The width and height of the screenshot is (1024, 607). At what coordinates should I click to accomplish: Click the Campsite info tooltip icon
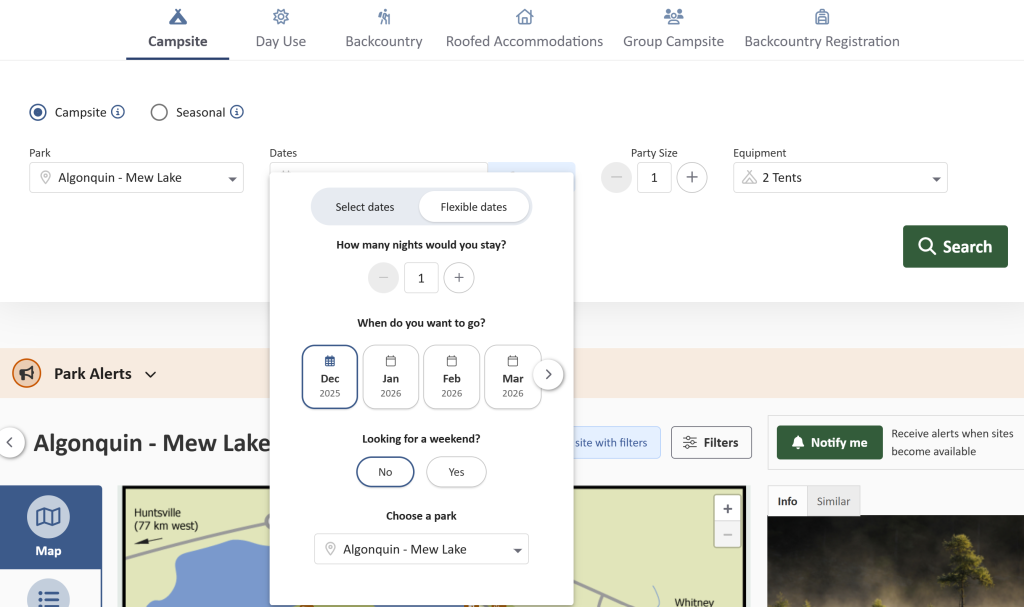[x=119, y=112]
